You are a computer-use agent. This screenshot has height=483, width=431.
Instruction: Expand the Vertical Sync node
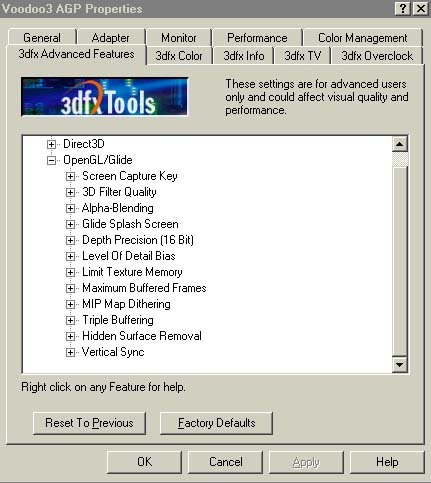(x=70, y=352)
